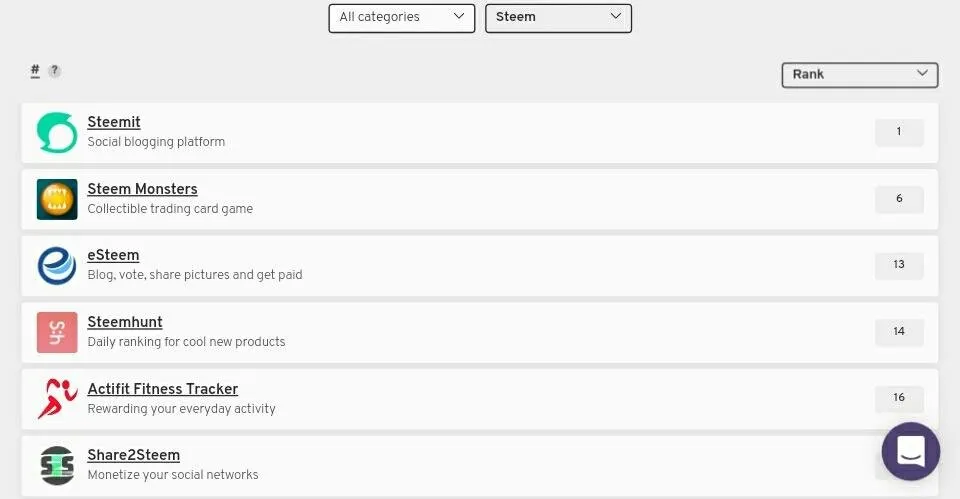
Task: Click 'Rewarding your everyday activity' description
Action: tap(181, 408)
